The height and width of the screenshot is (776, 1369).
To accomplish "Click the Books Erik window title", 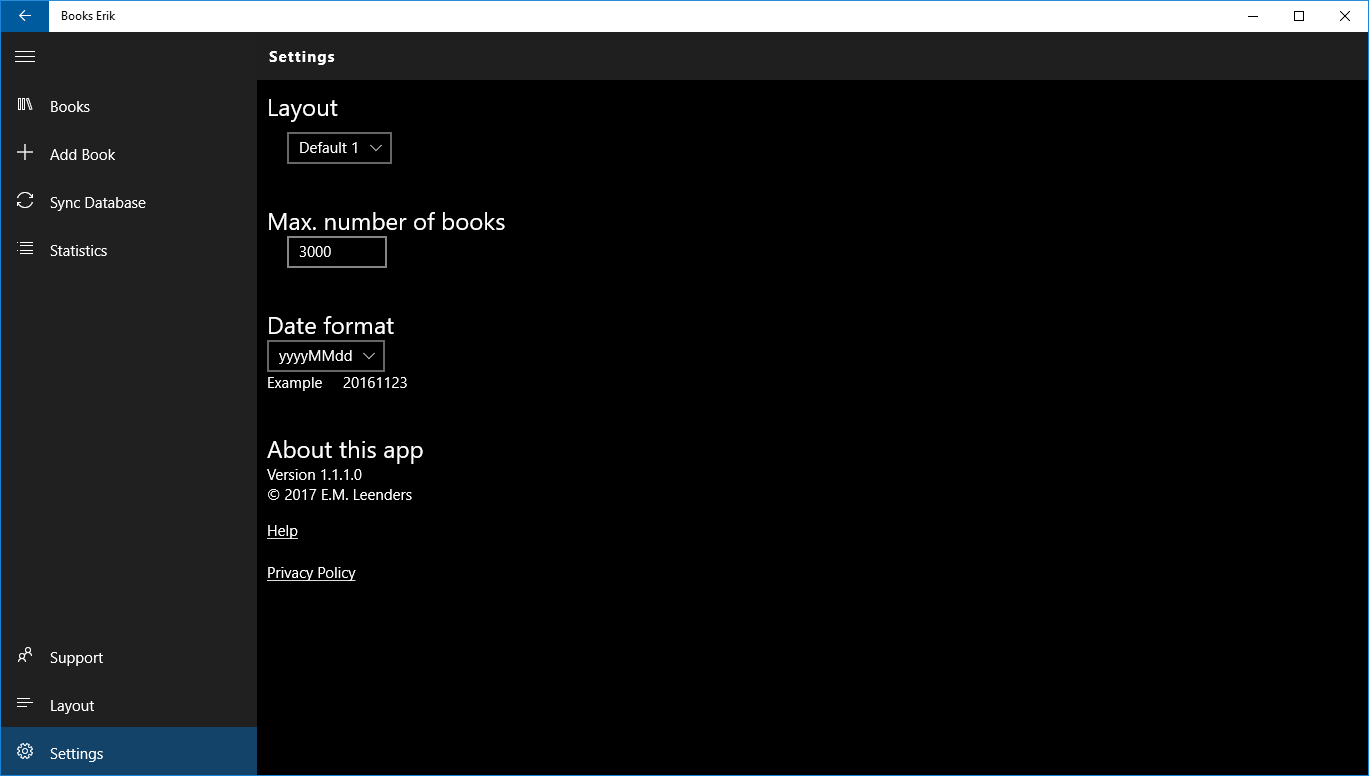I will (x=88, y=16).
